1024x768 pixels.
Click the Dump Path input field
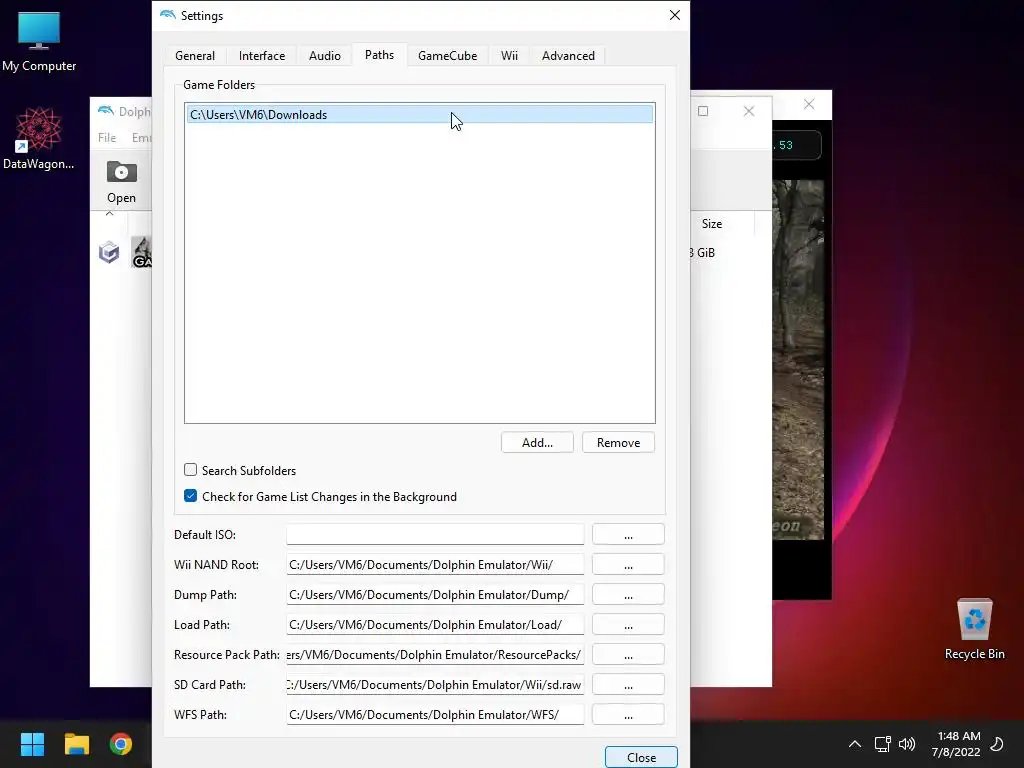[x=435, y=594]
